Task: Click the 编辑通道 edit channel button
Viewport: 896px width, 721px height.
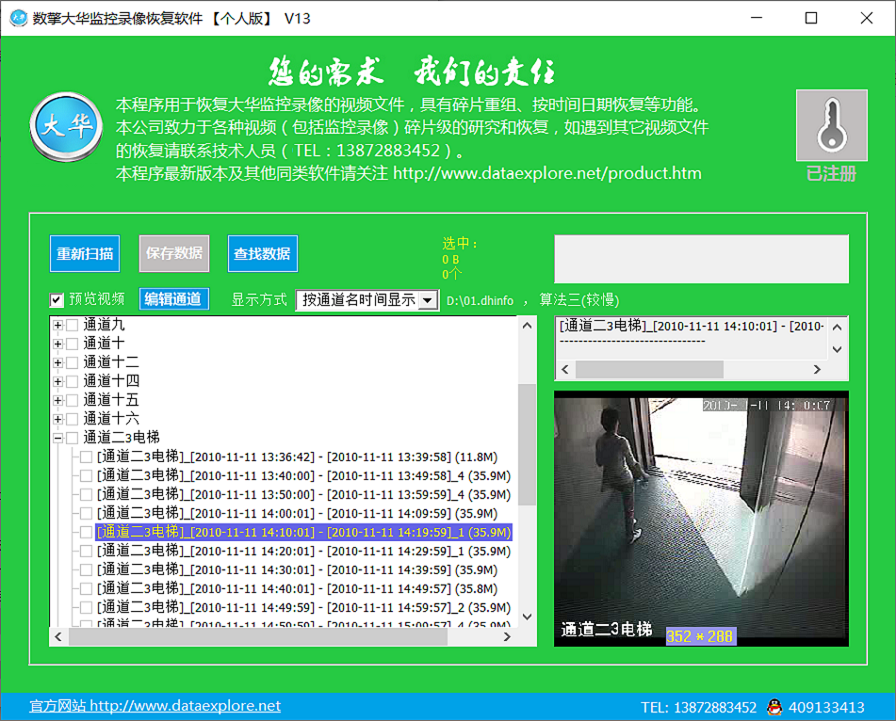Action: 173,299
